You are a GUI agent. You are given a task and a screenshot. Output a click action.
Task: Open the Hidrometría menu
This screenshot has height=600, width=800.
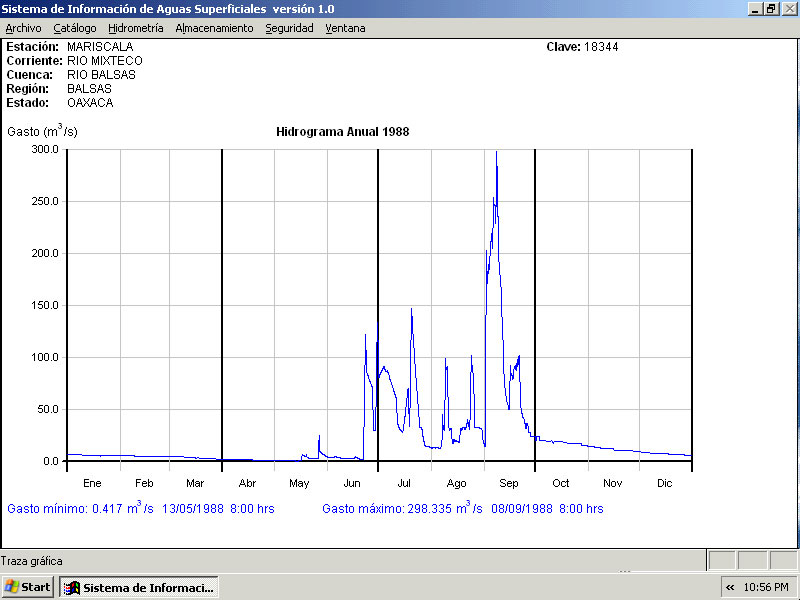click(135, 28)
